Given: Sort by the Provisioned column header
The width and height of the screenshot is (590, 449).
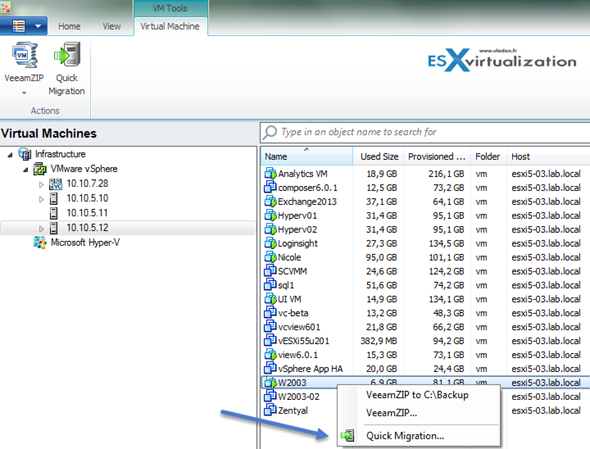Looking at the screenshot, I should click(437, 157).
